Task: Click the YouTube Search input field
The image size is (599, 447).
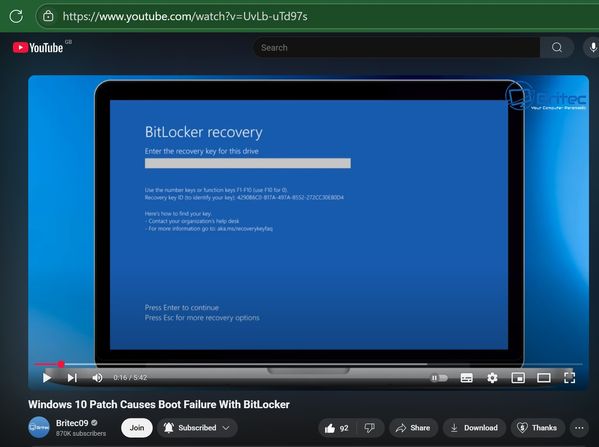Action: [x=397, y=47]
